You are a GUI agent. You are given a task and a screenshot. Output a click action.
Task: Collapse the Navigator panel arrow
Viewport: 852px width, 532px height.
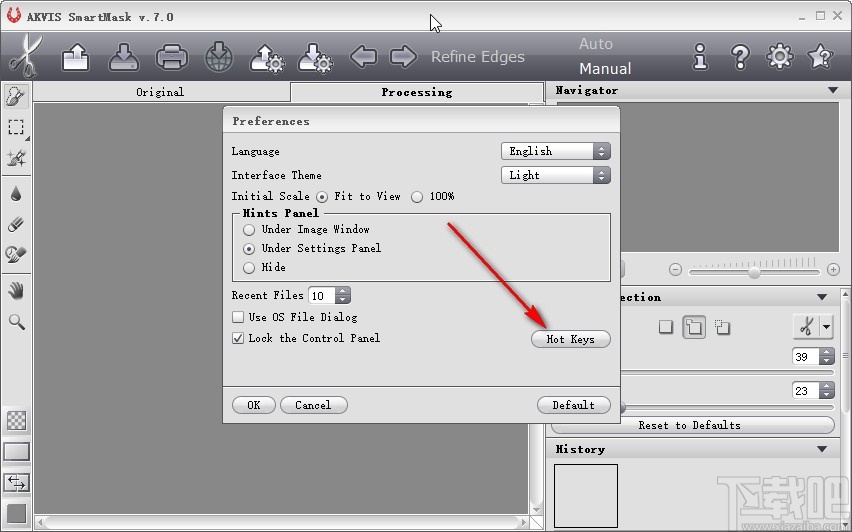(x=833, y=90)
